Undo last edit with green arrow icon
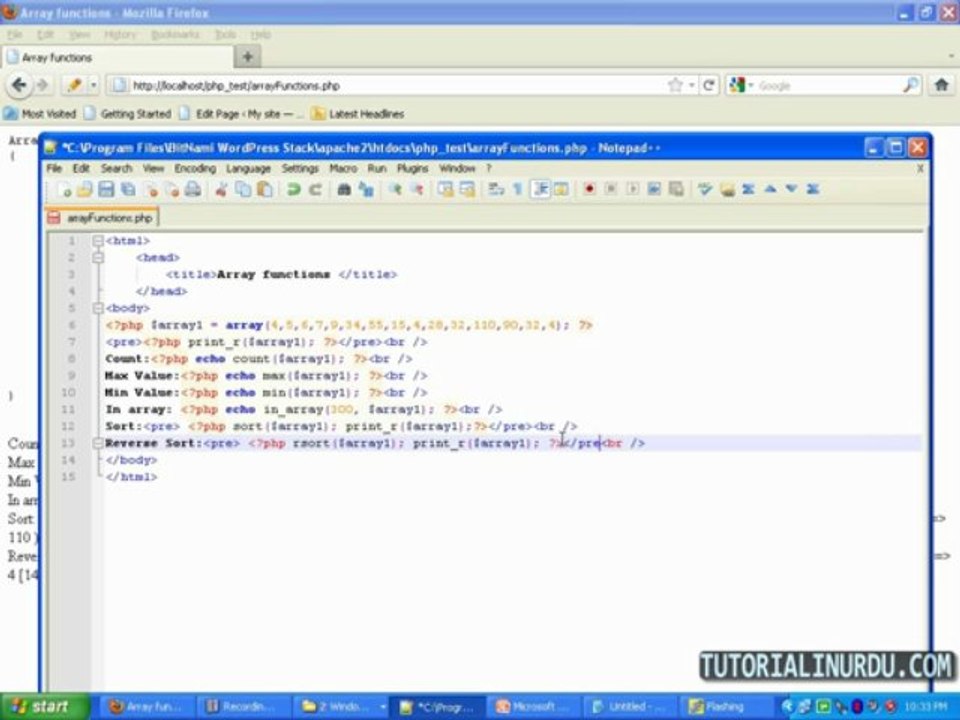The height and width of the screenshot is (720, 960). [294, 190]
